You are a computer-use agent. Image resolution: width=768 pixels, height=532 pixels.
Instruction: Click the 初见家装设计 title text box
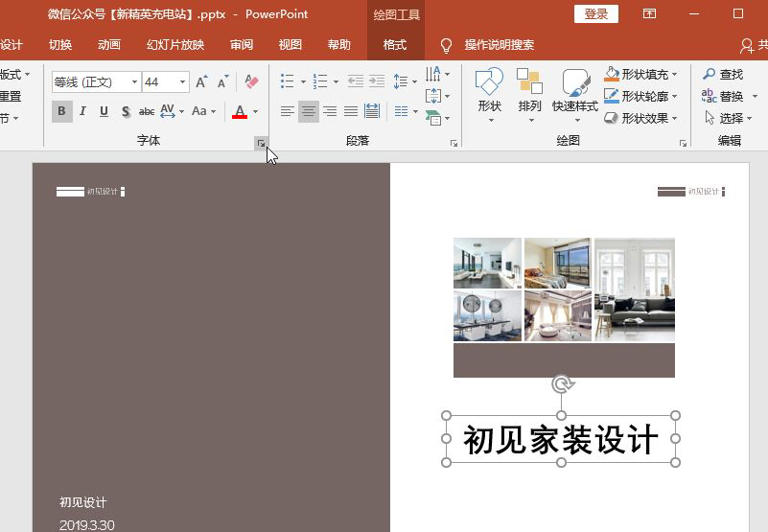pyautogui.click(x=560, y=440)
